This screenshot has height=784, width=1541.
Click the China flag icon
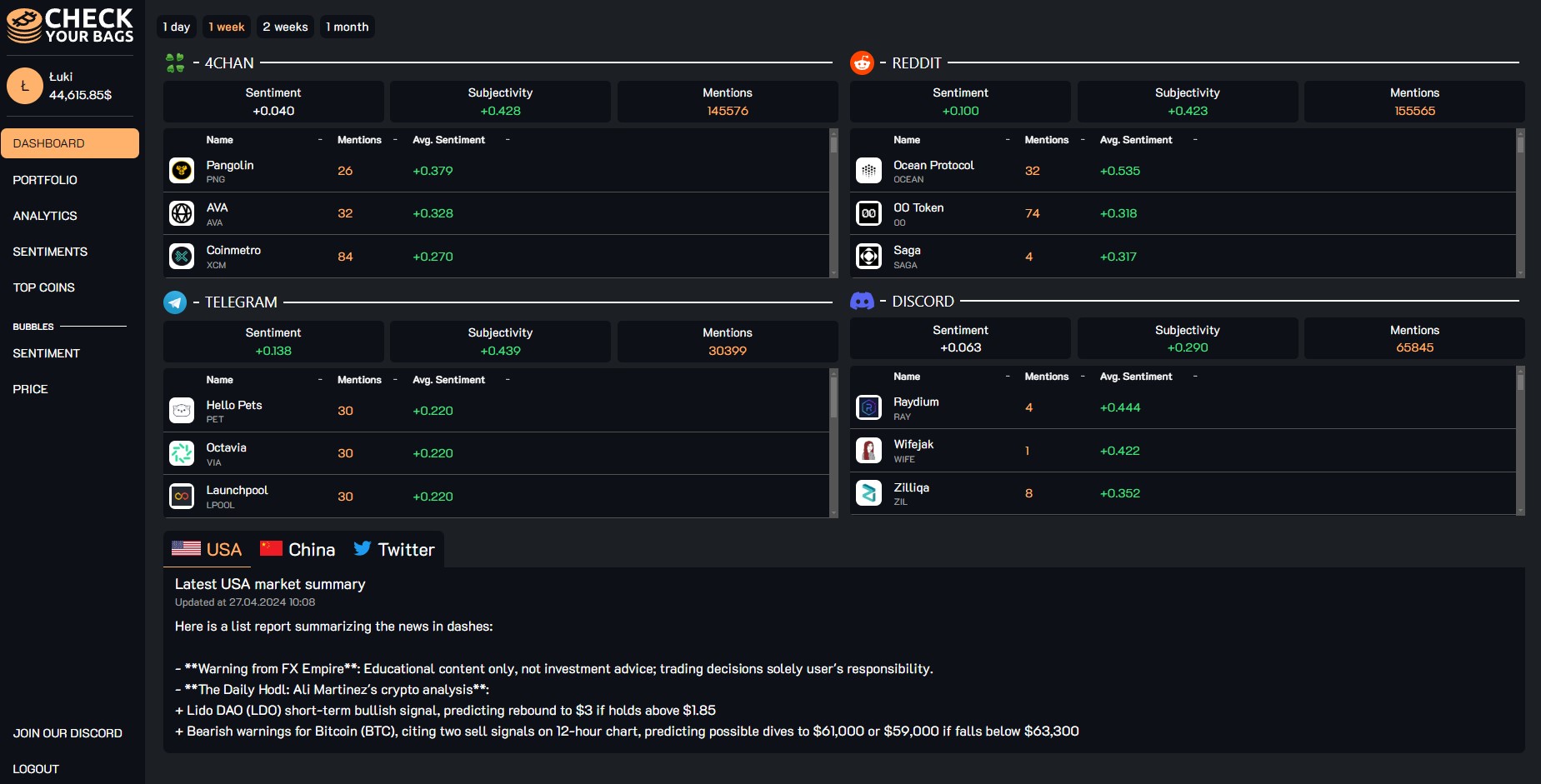click(x=271, y=548)
